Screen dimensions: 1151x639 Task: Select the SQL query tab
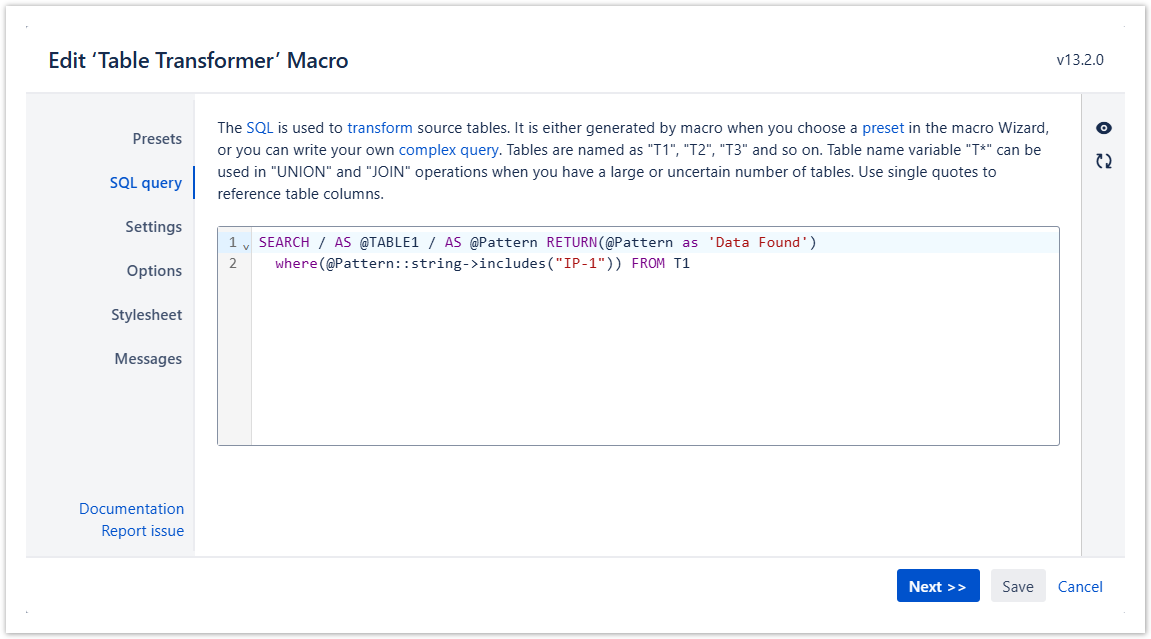[146, 183]
